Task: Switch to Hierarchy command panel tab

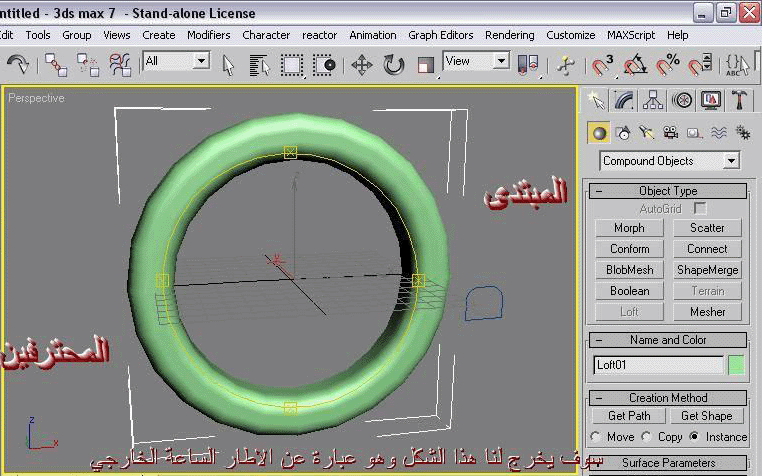Action: (653, 101)
